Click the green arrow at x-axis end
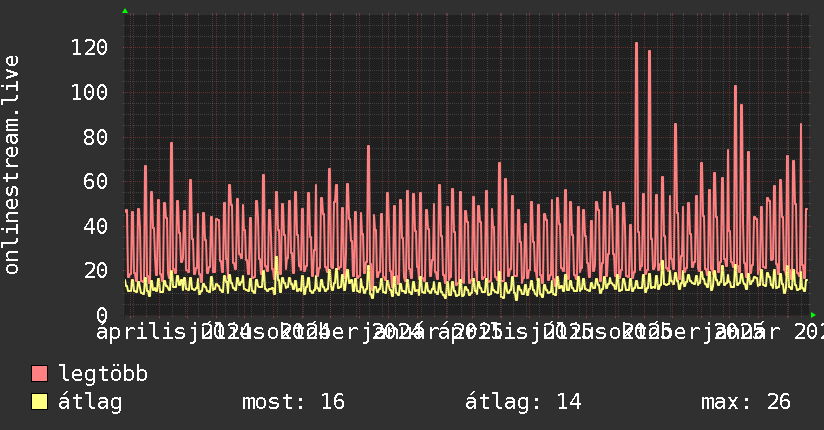Viewport: 824px width, 430px height. (x=813, y=315)
